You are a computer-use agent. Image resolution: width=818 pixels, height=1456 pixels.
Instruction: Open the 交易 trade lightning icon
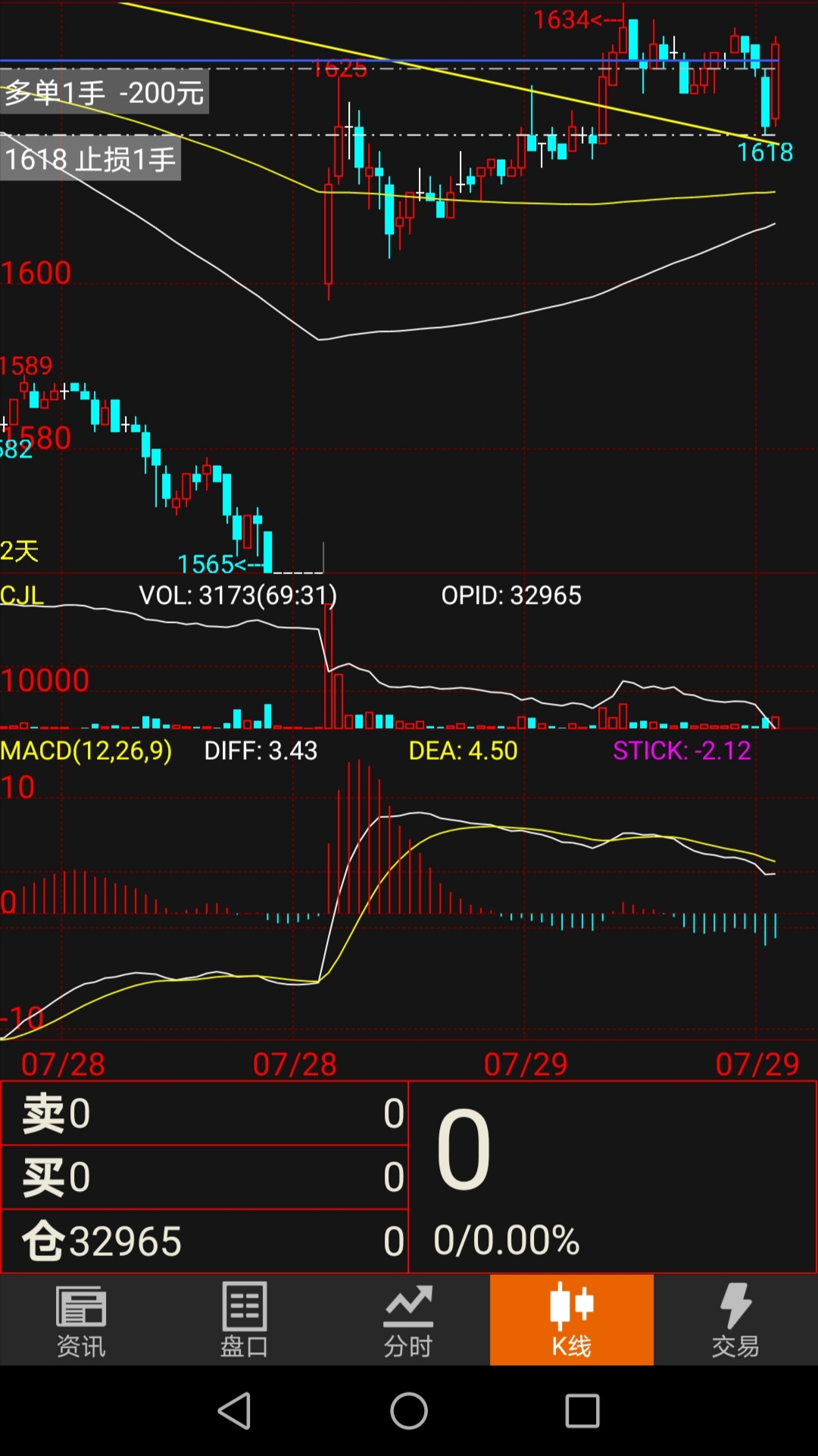click(x=735, y=1320)
